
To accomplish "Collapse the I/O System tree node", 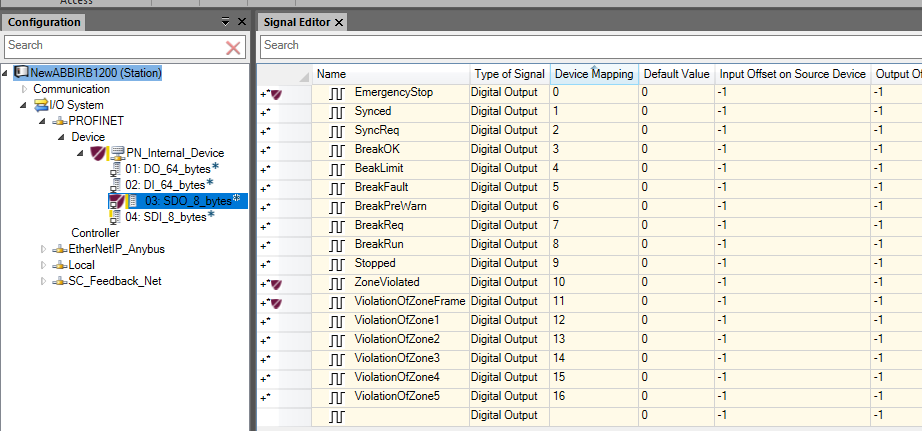I will [25, 105].
